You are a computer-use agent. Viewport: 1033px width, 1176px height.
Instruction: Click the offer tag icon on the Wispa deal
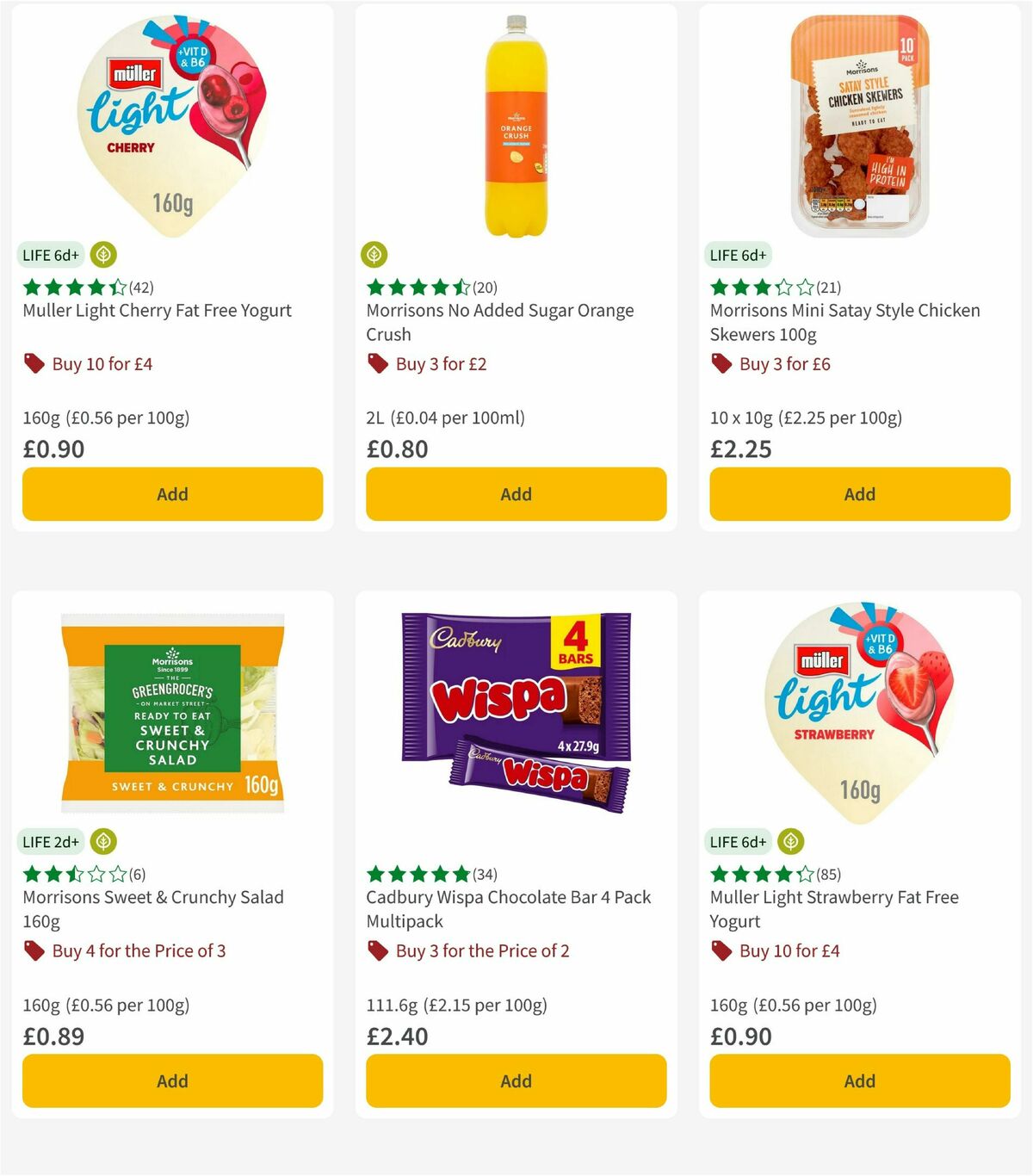[377, 950]
